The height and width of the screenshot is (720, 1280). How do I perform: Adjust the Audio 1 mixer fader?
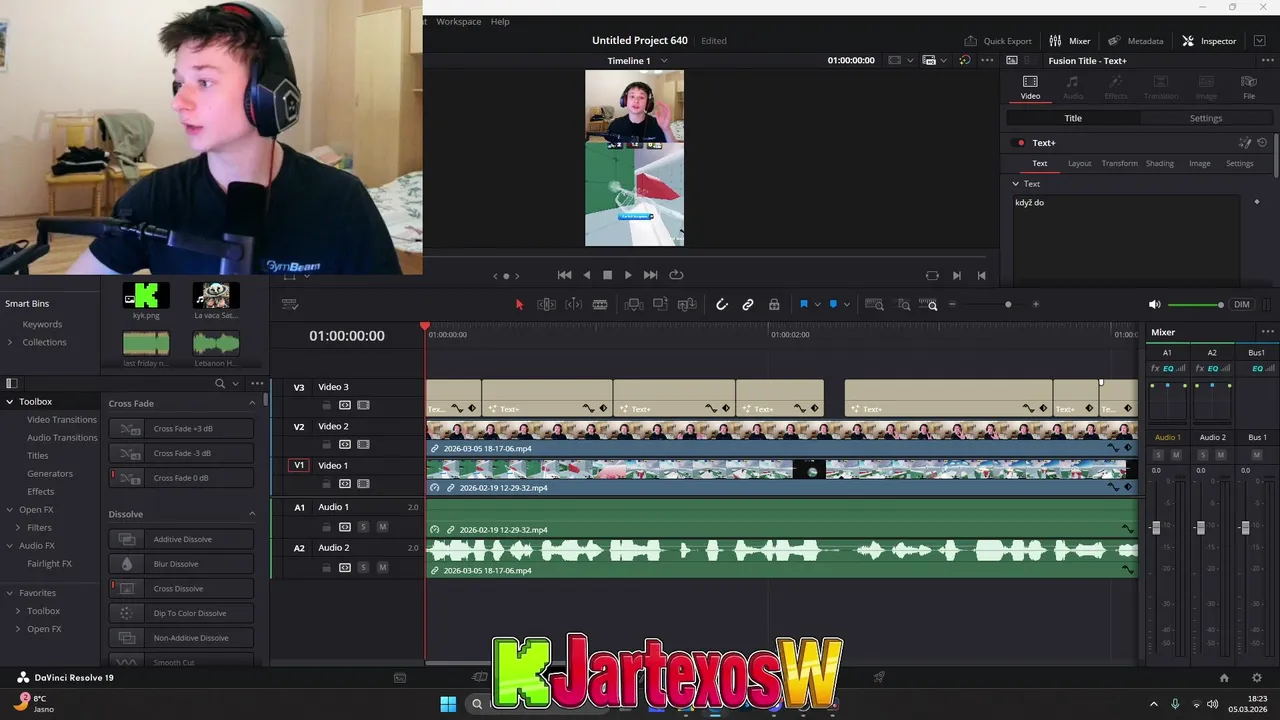tap(1156, 527)
